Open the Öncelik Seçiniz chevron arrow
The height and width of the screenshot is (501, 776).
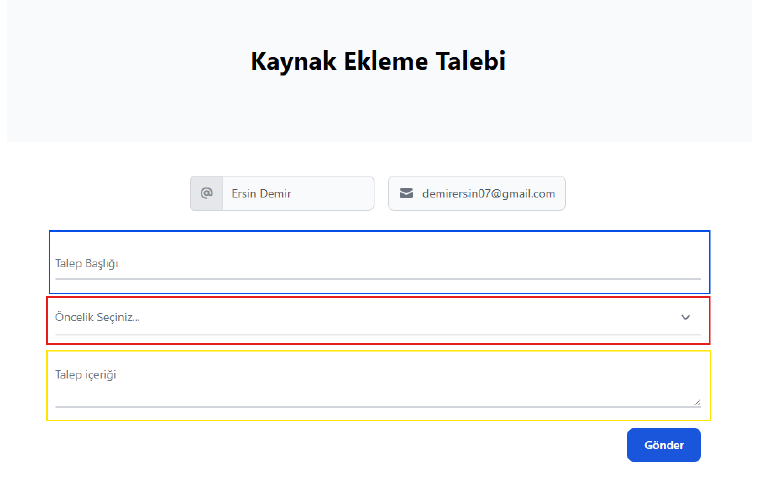(x=685, y=317)
